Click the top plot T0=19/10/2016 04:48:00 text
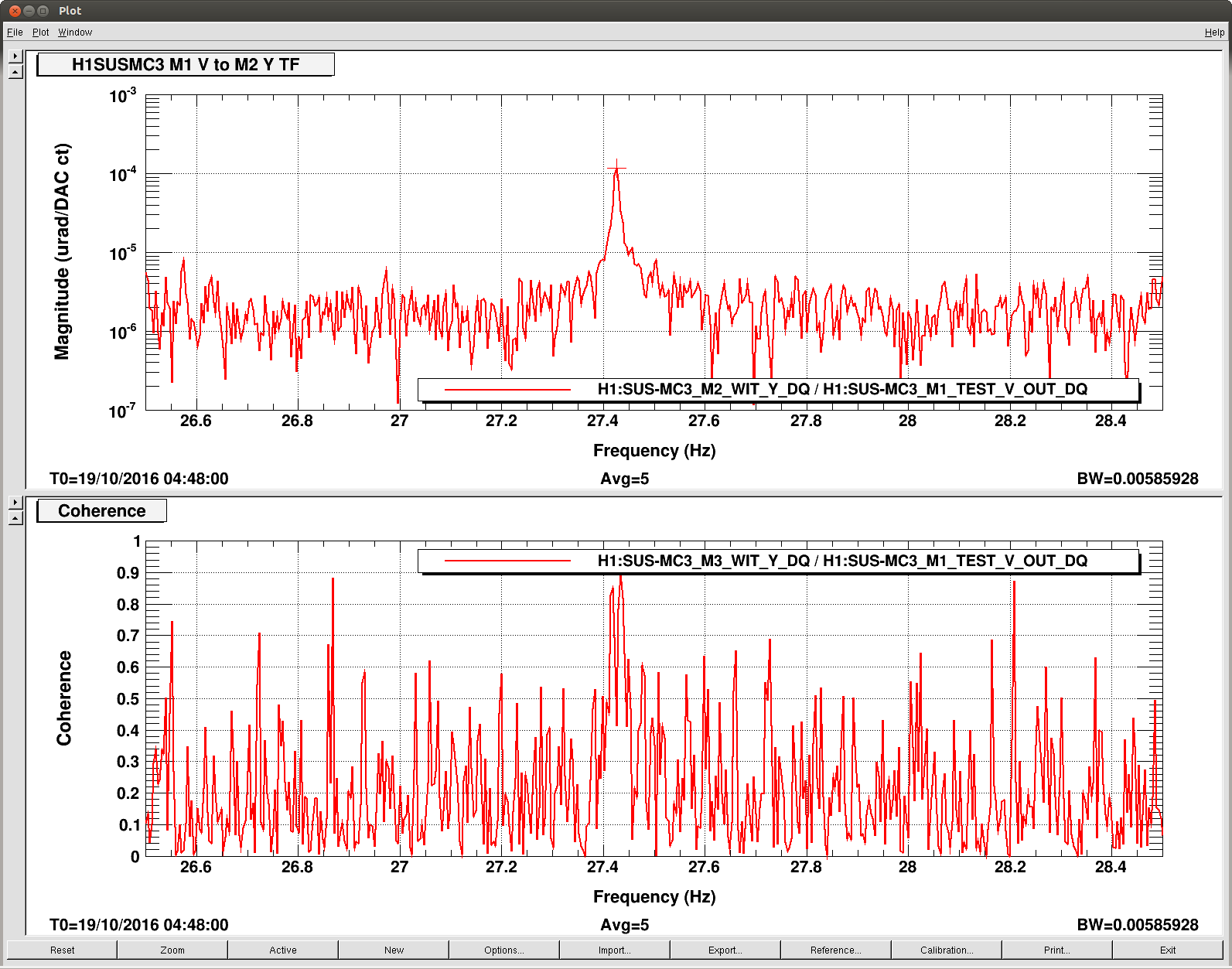Image resolution: width=1232 pixels, height=969 pixels. (139, 479)
